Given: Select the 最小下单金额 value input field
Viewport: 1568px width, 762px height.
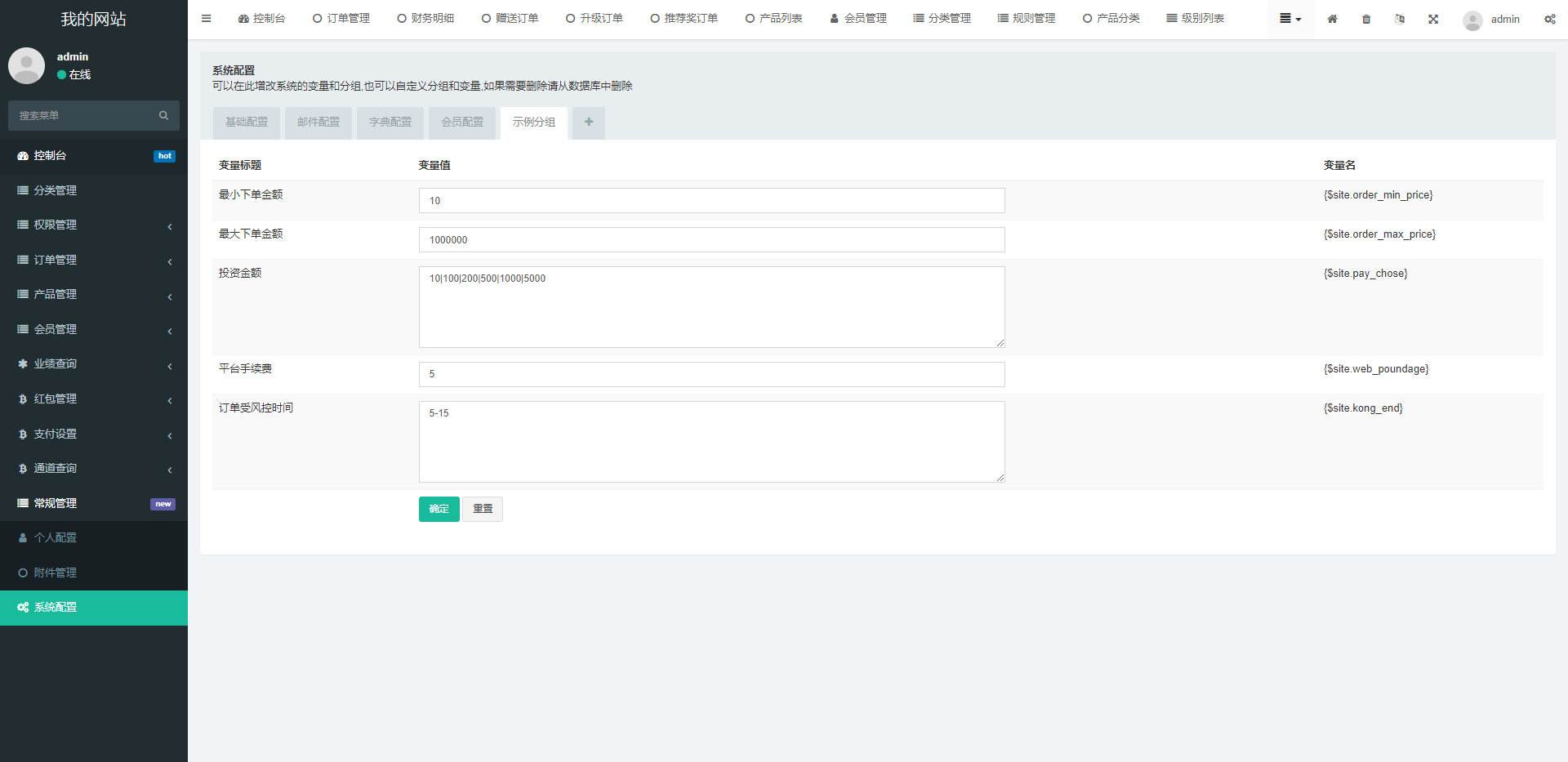Looking at the screenshot, I should coord(711,200).
